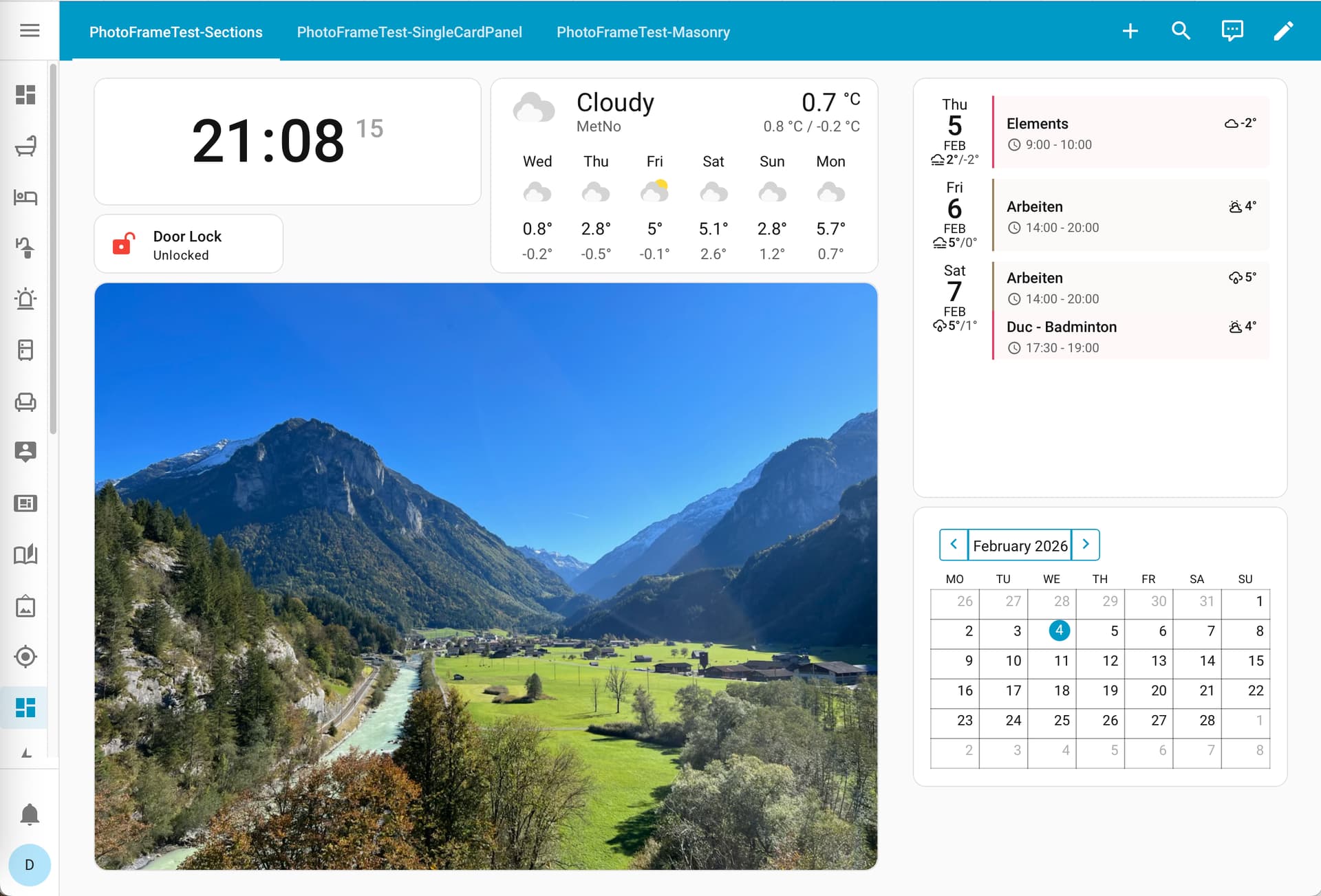
Task: Open the assistant chat bubble icon
Action: 1232,31
